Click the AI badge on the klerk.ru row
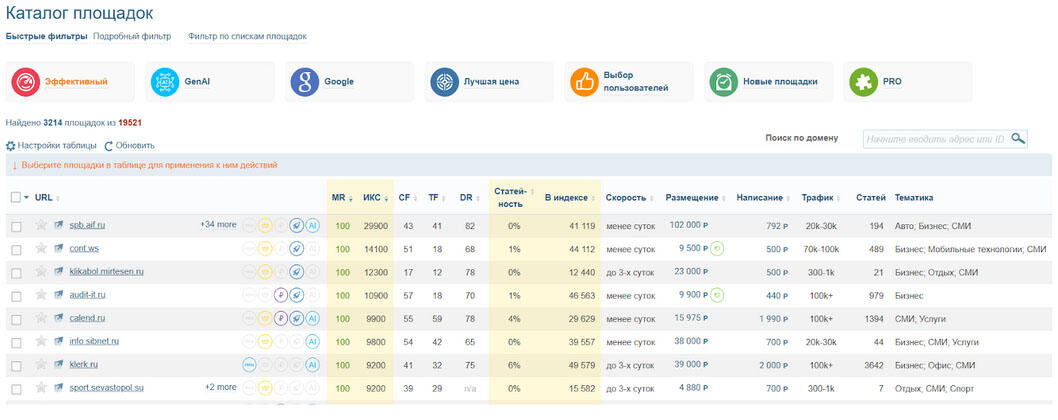The height and width of the screenshot is (420, 1058). pos(312,364)
